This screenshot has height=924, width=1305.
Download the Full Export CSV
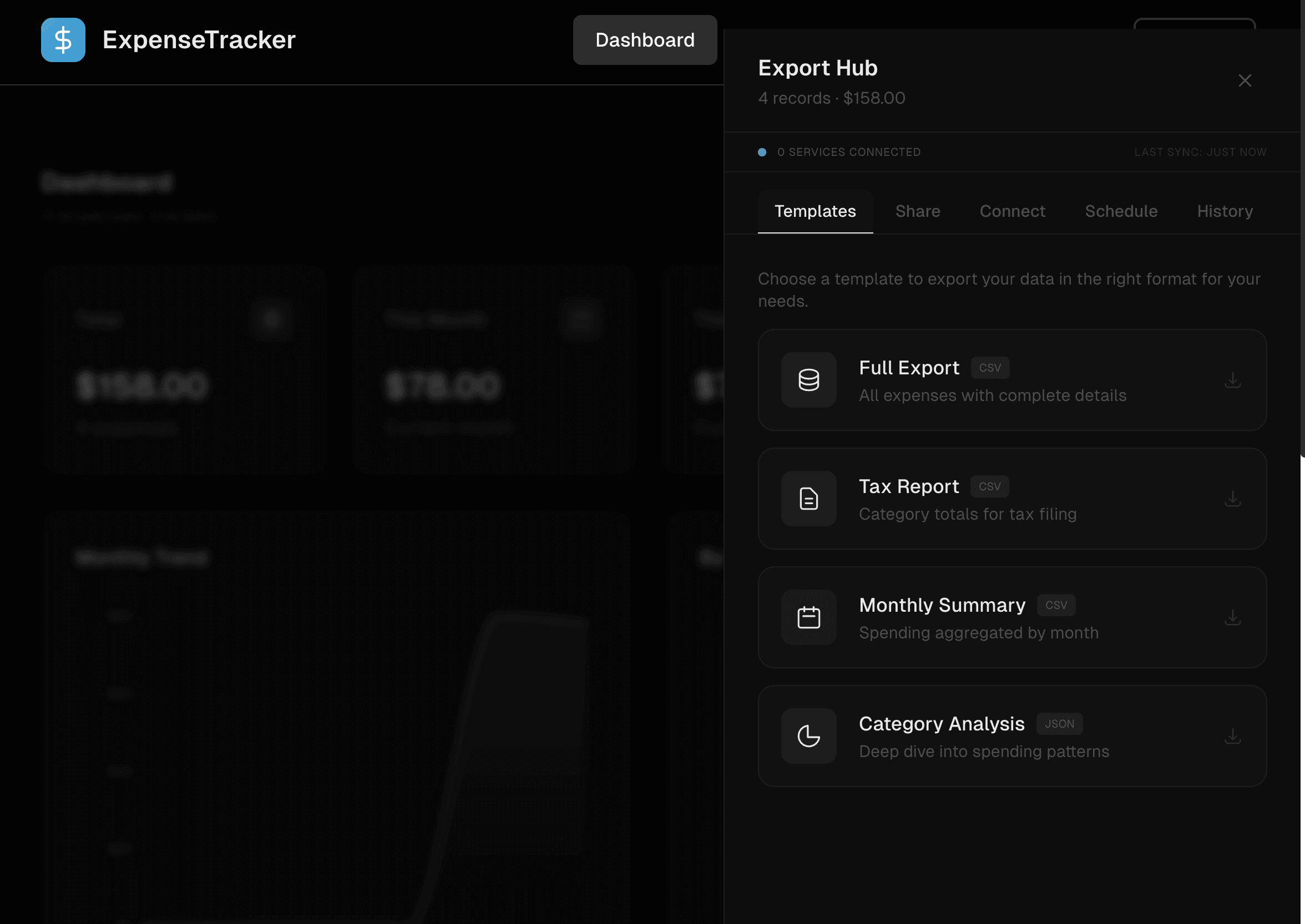[1232, 380]
